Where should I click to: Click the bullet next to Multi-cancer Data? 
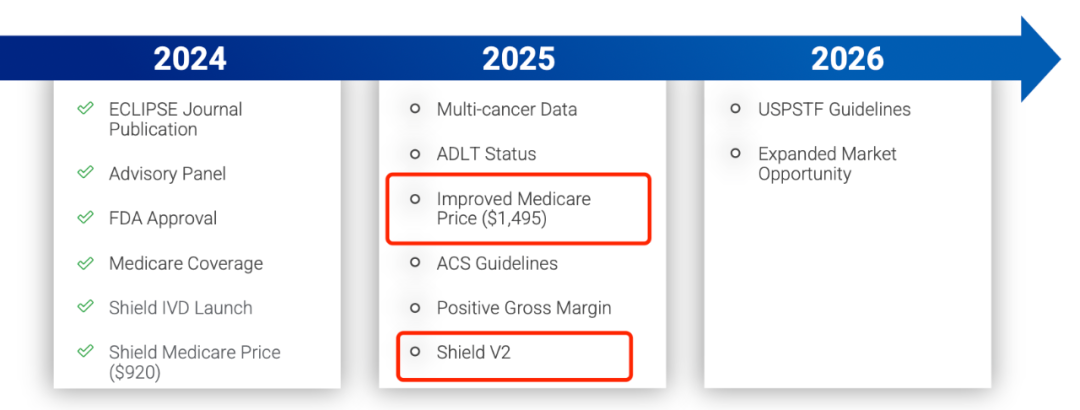click(415, 108)
